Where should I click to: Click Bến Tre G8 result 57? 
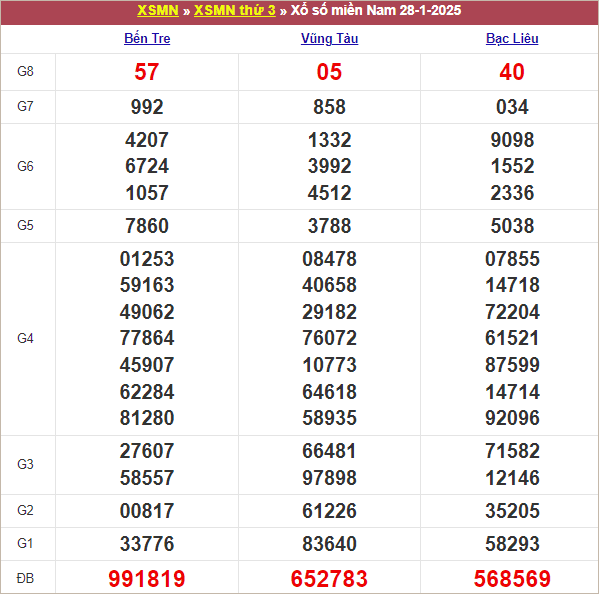pyautogui.click(x=147, y=72)
